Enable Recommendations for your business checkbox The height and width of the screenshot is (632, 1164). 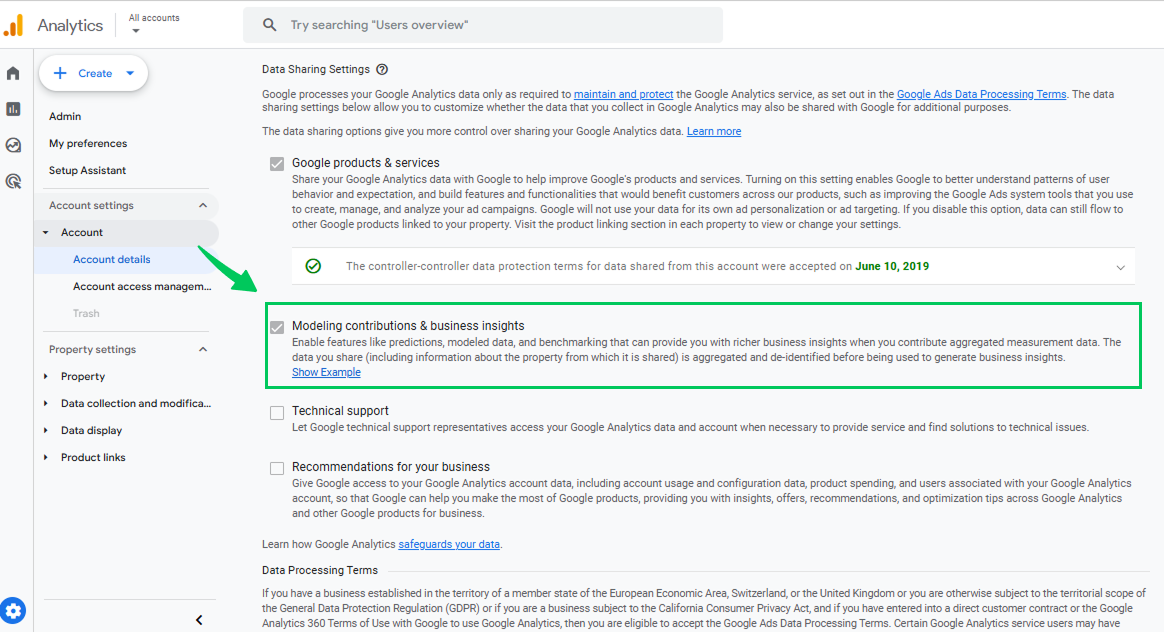(277, 468)
